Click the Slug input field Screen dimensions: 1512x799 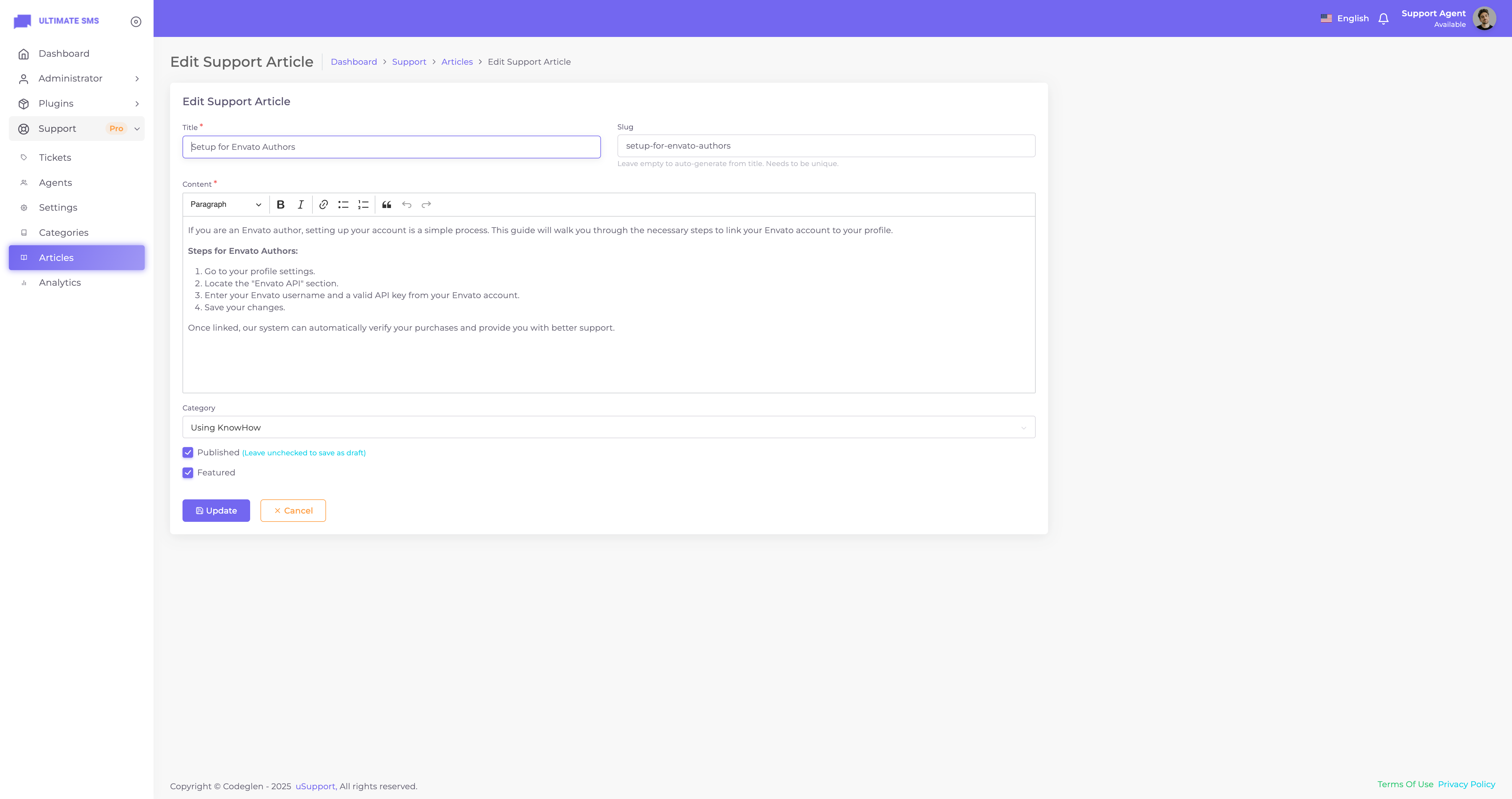click(826, 146)
